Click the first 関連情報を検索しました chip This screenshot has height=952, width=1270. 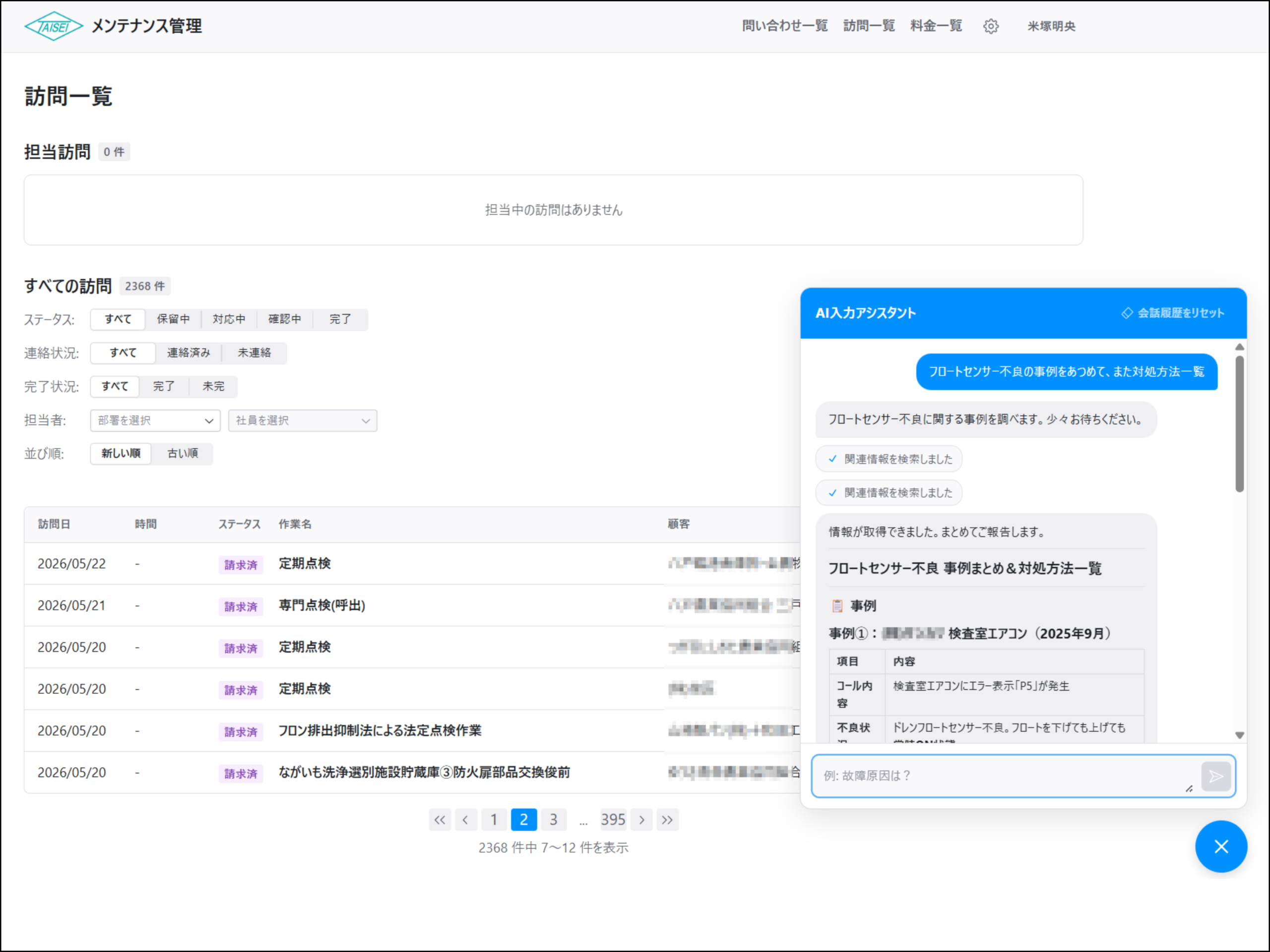point(889,459)
